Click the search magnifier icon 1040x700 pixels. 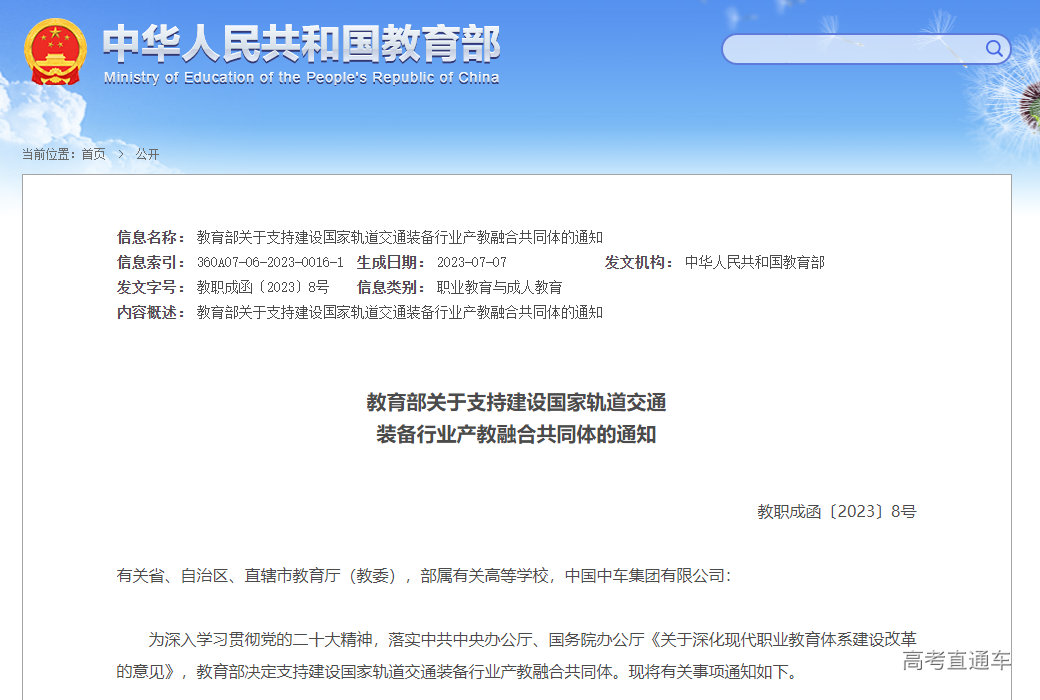coord(993,49)
